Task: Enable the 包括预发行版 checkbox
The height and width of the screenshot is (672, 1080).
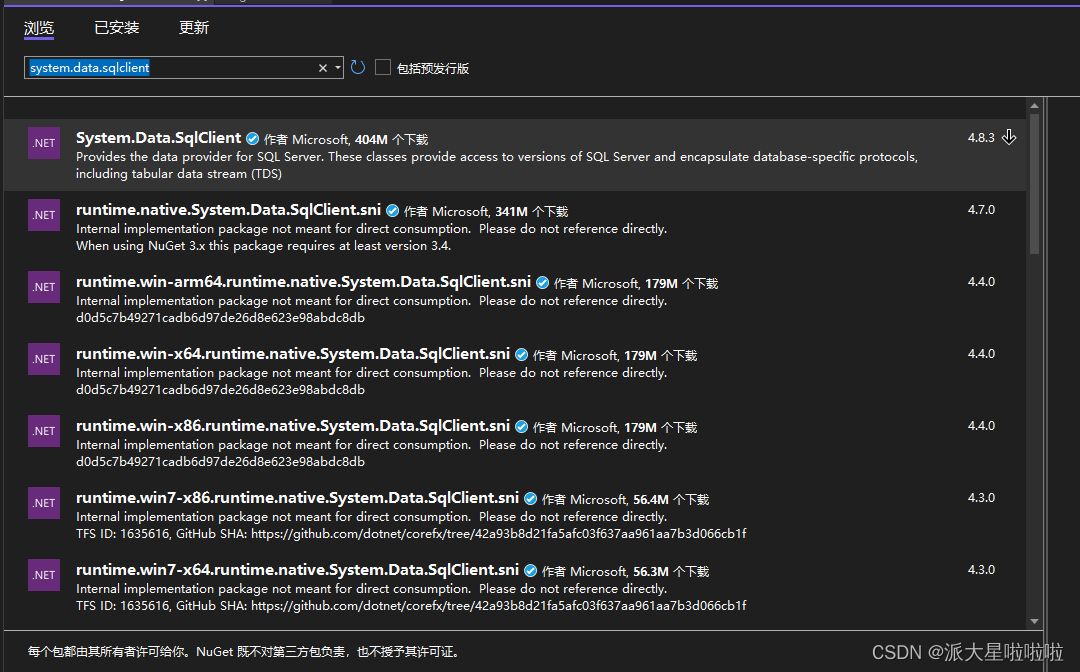Action: click(x=383, y=67)
